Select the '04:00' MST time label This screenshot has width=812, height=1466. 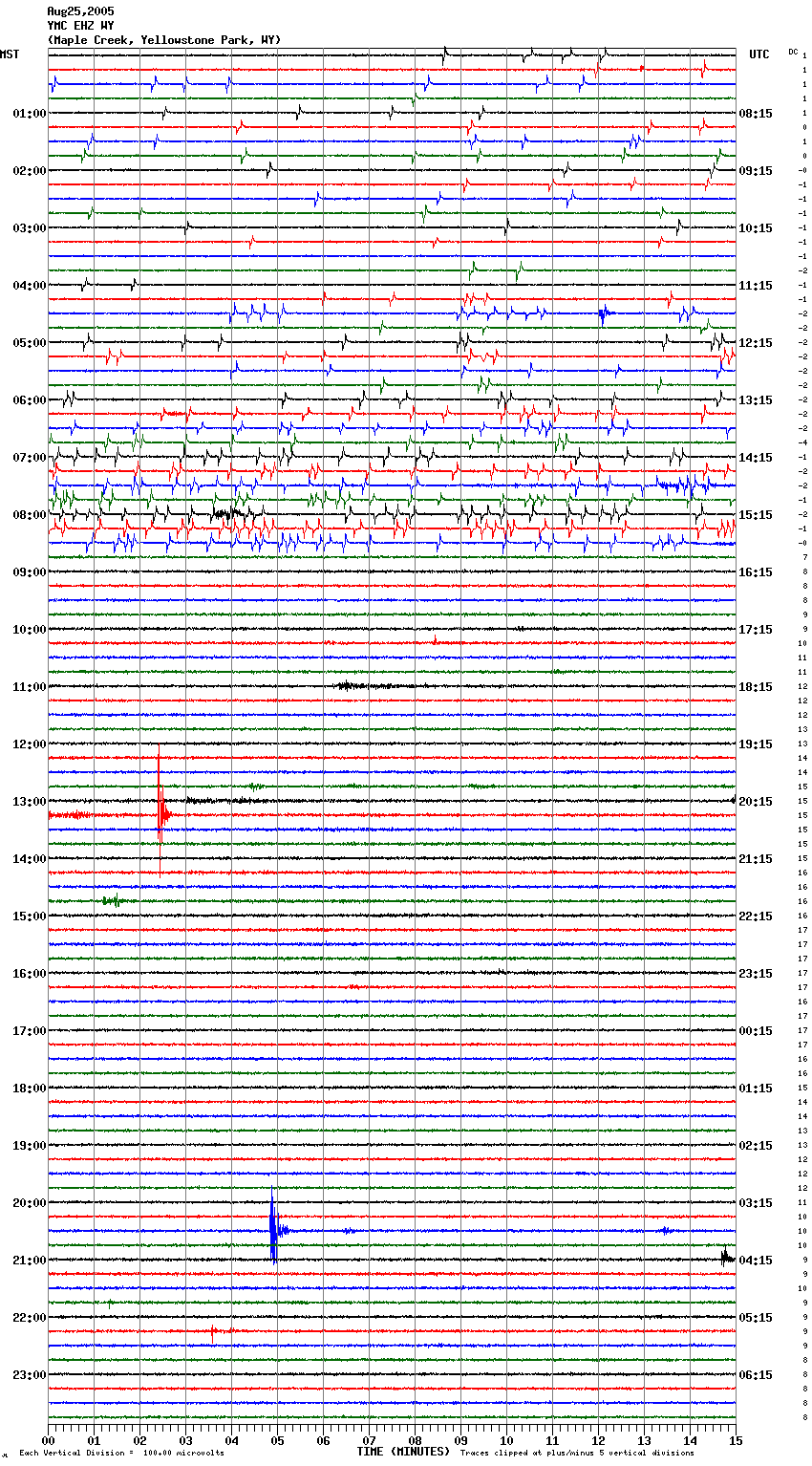(x=30, y=286)
